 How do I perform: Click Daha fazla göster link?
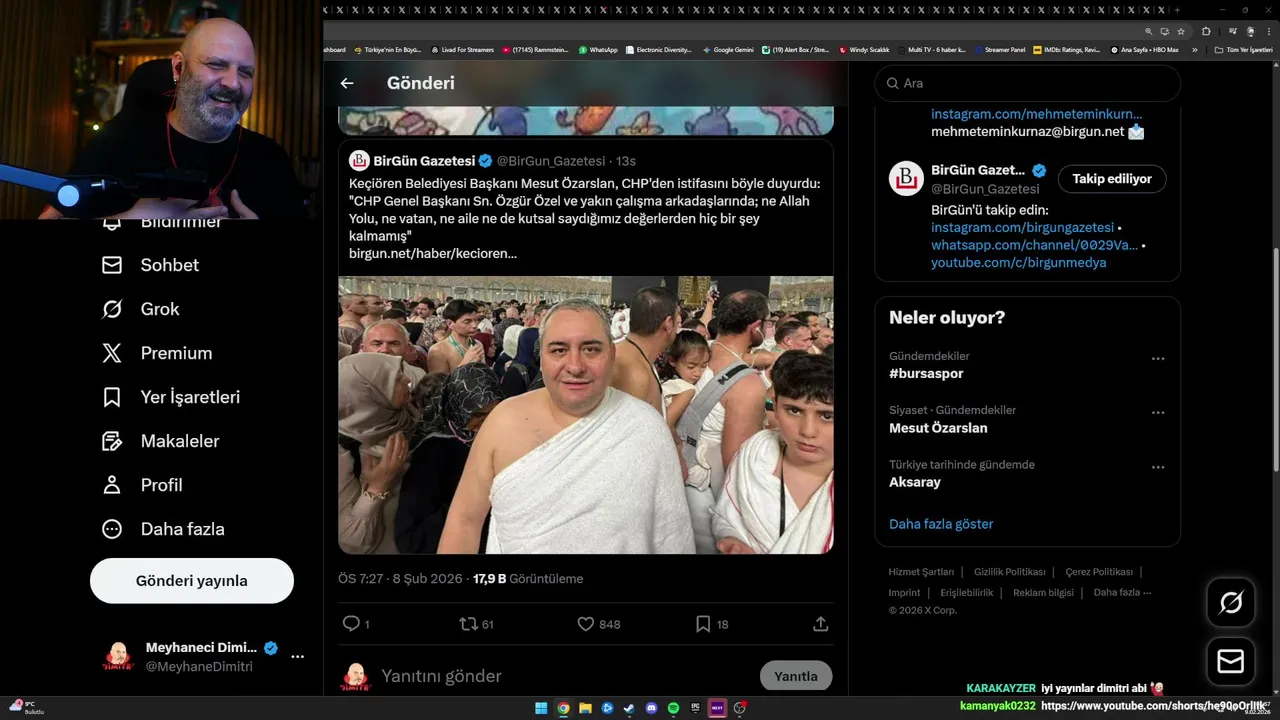click(x=941, y=524)
